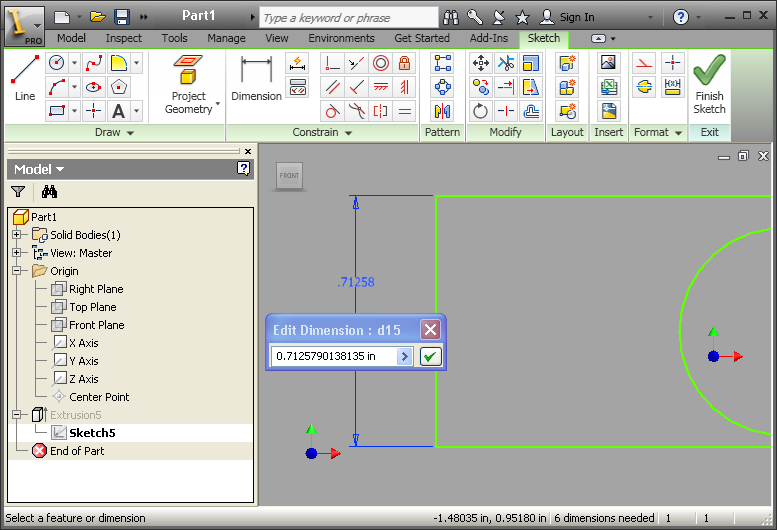This screenshot has width=777, height=530.
Task: Select the Circle tool
Action: point(56,63)
